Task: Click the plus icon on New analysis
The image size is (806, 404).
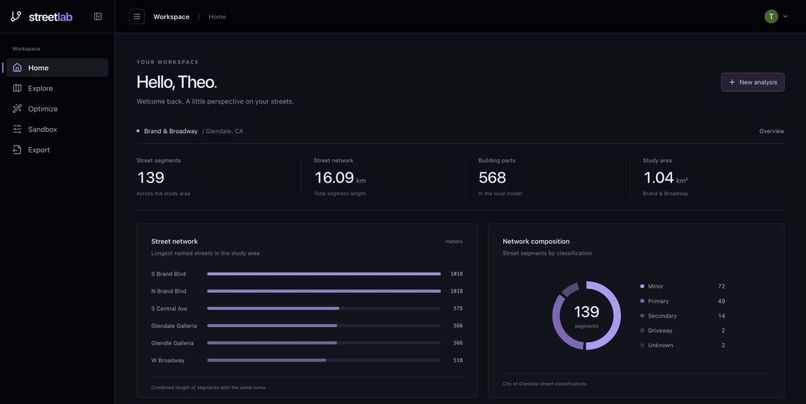Action: coord(732,82)
